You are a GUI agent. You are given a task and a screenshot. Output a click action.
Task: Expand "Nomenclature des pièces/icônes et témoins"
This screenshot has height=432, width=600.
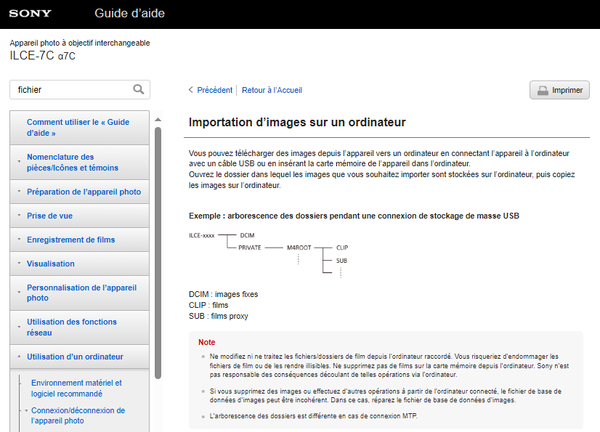75,162
